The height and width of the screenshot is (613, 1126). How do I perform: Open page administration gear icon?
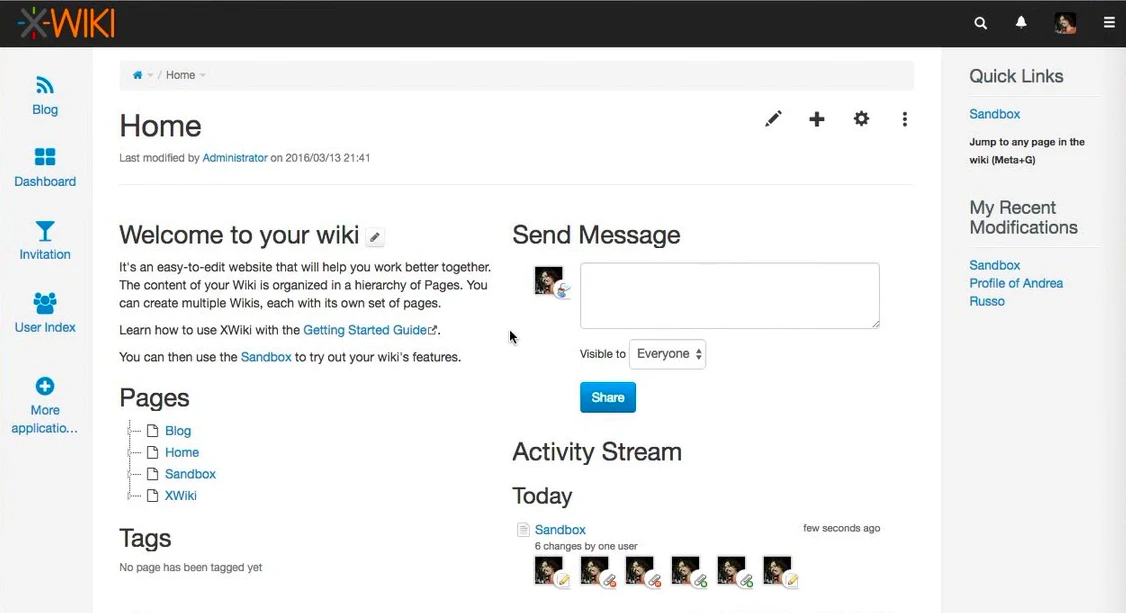pos(861,118)
